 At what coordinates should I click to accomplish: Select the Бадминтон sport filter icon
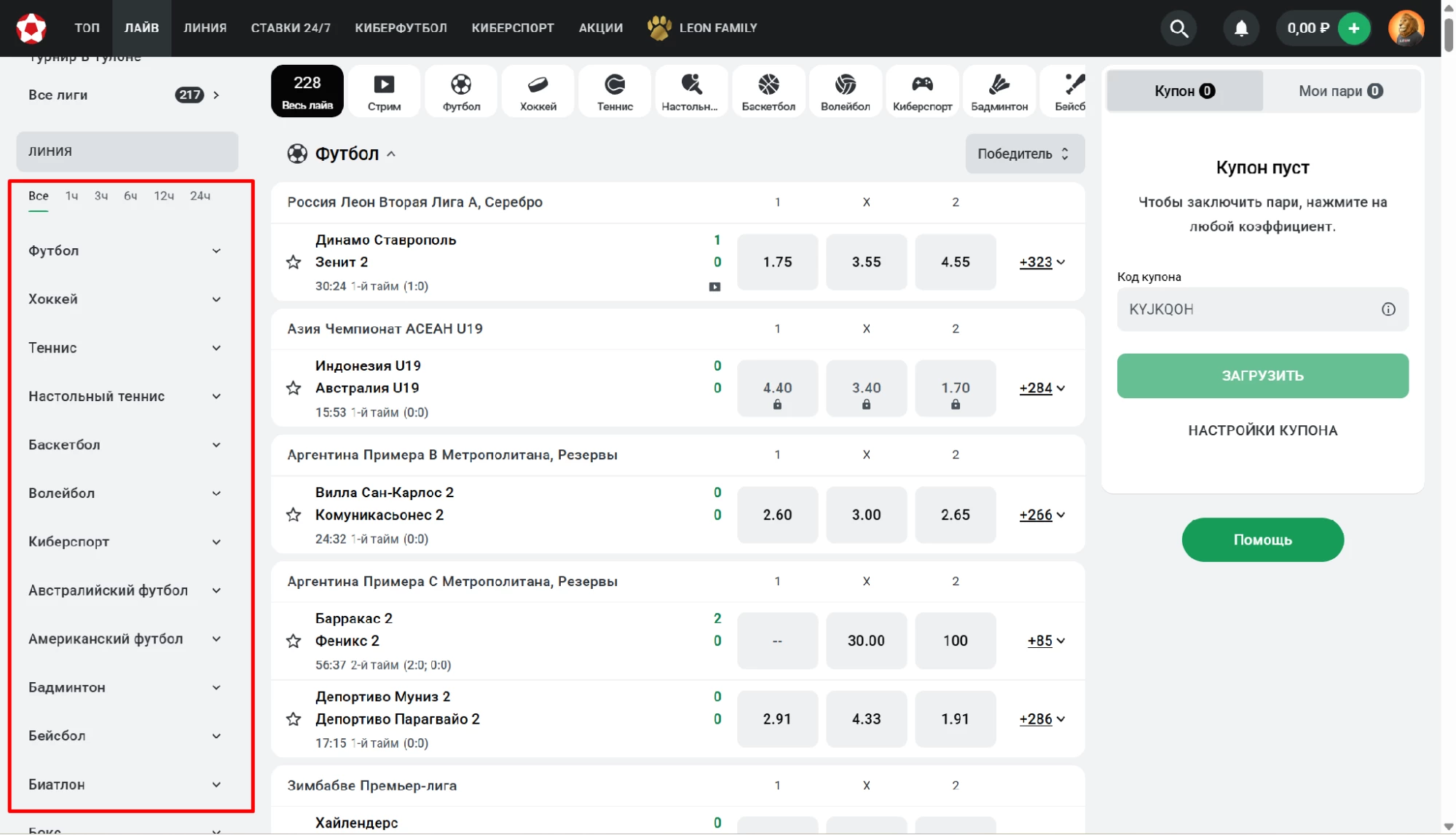tap(999, 91)
